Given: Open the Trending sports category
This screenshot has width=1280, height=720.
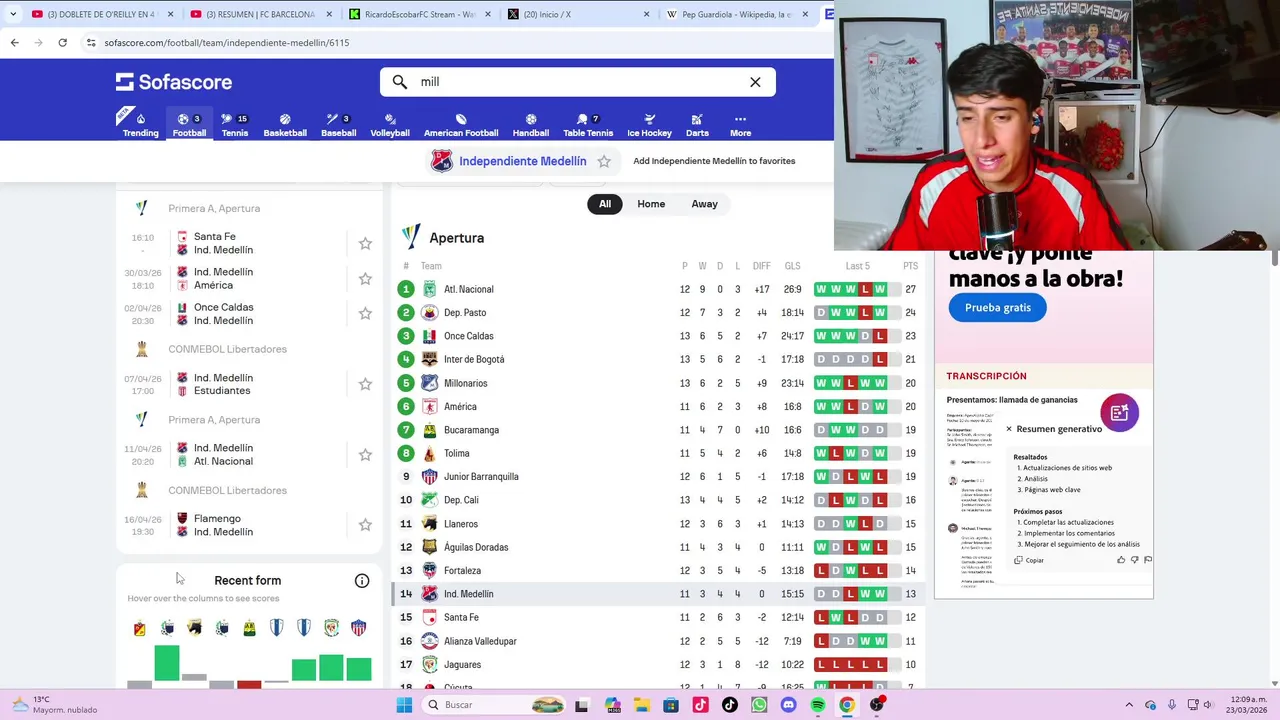Looking at the screenshot, I should point(140,125).
